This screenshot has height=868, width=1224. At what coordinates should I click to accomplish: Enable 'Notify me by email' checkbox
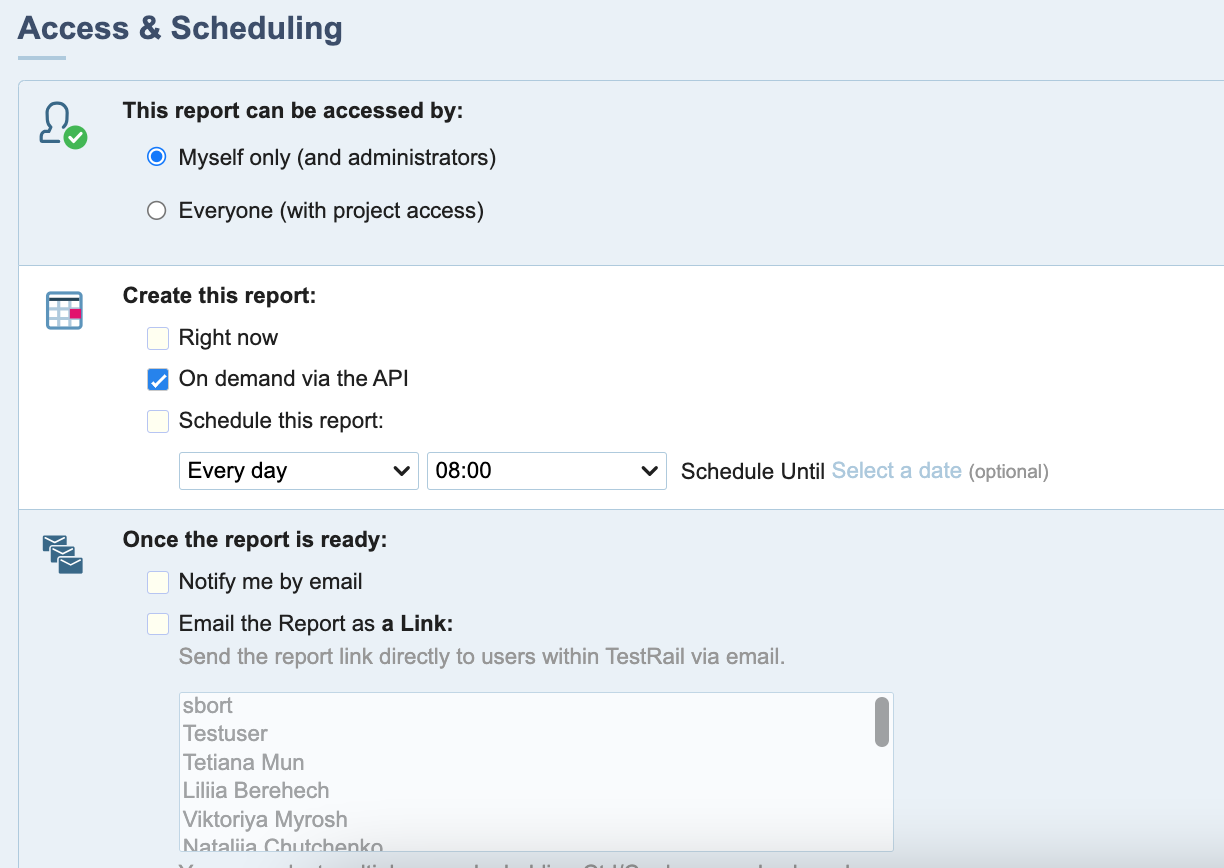point(158,582)
